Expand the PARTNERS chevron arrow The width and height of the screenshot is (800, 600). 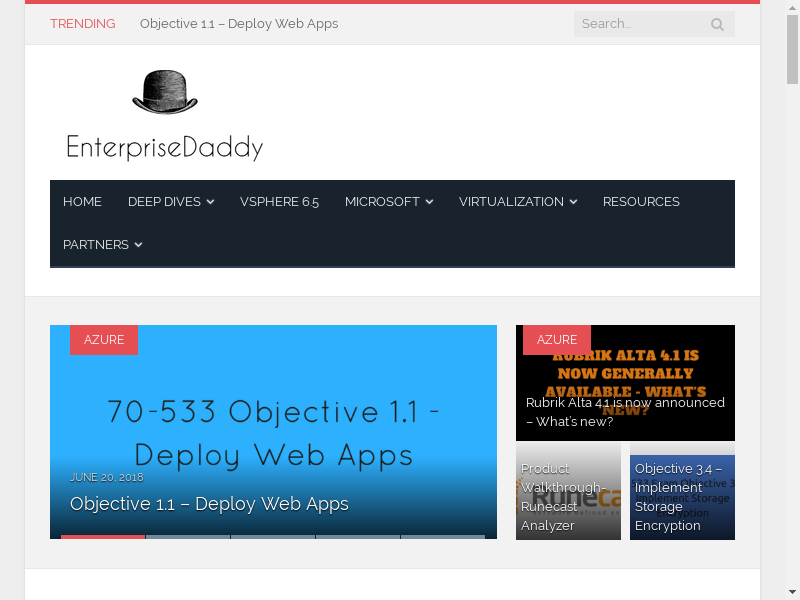tap(138, 245)
